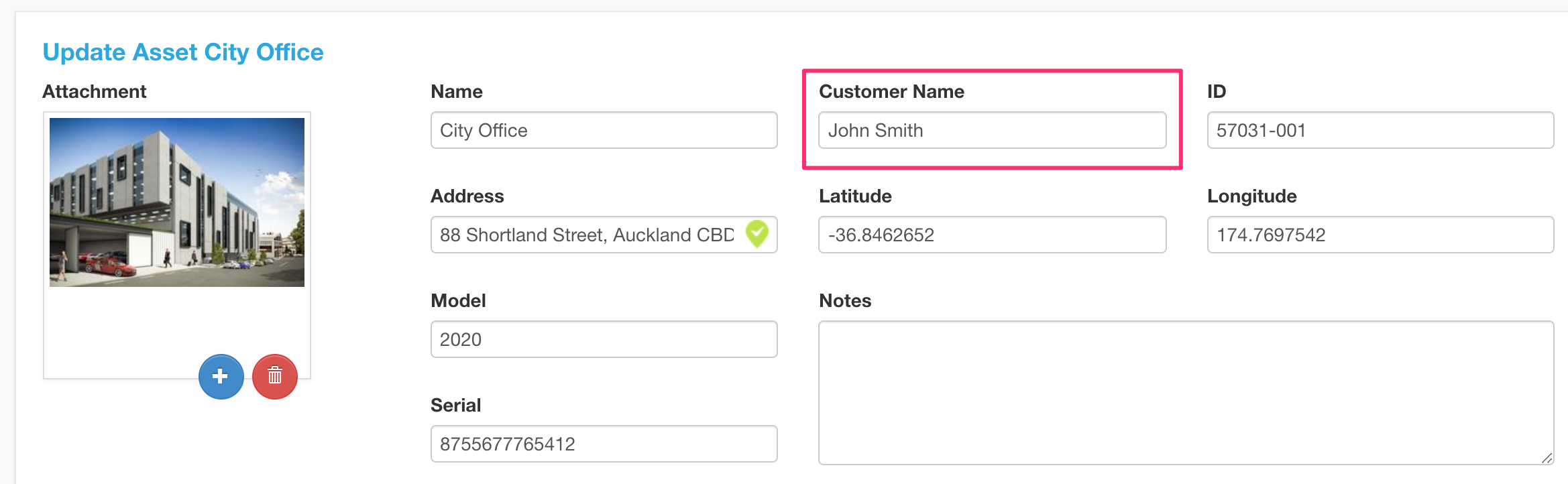Click the red trash delete attachment button

point(275,377)
